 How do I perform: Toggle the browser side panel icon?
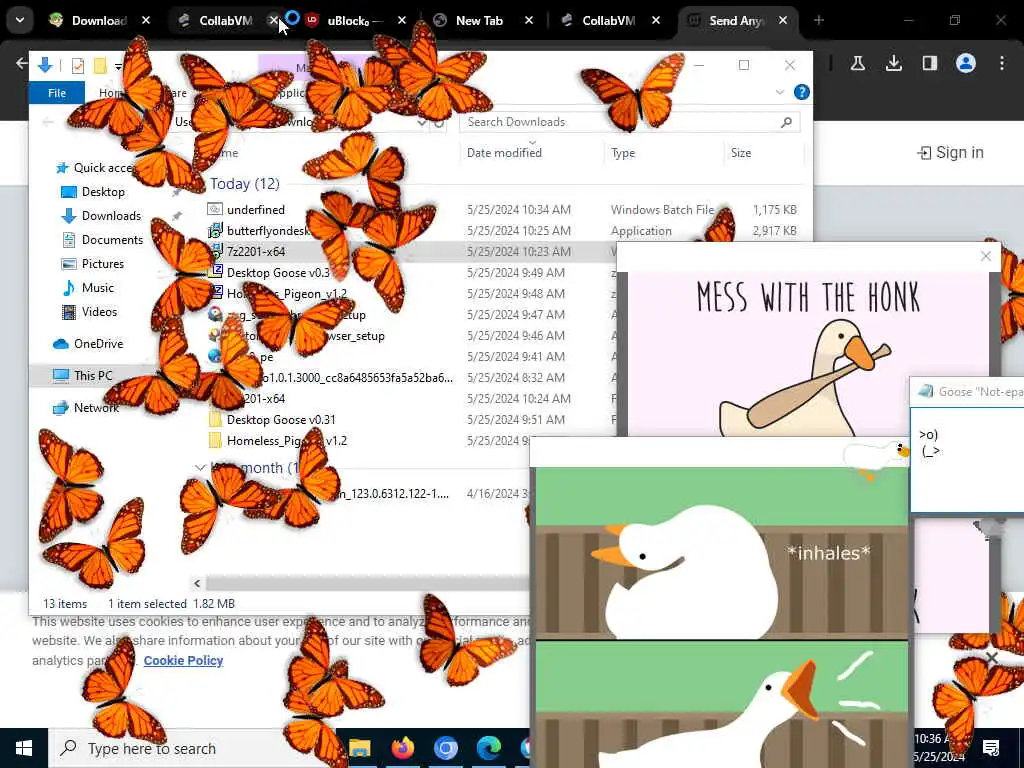[x=929, y=63]
